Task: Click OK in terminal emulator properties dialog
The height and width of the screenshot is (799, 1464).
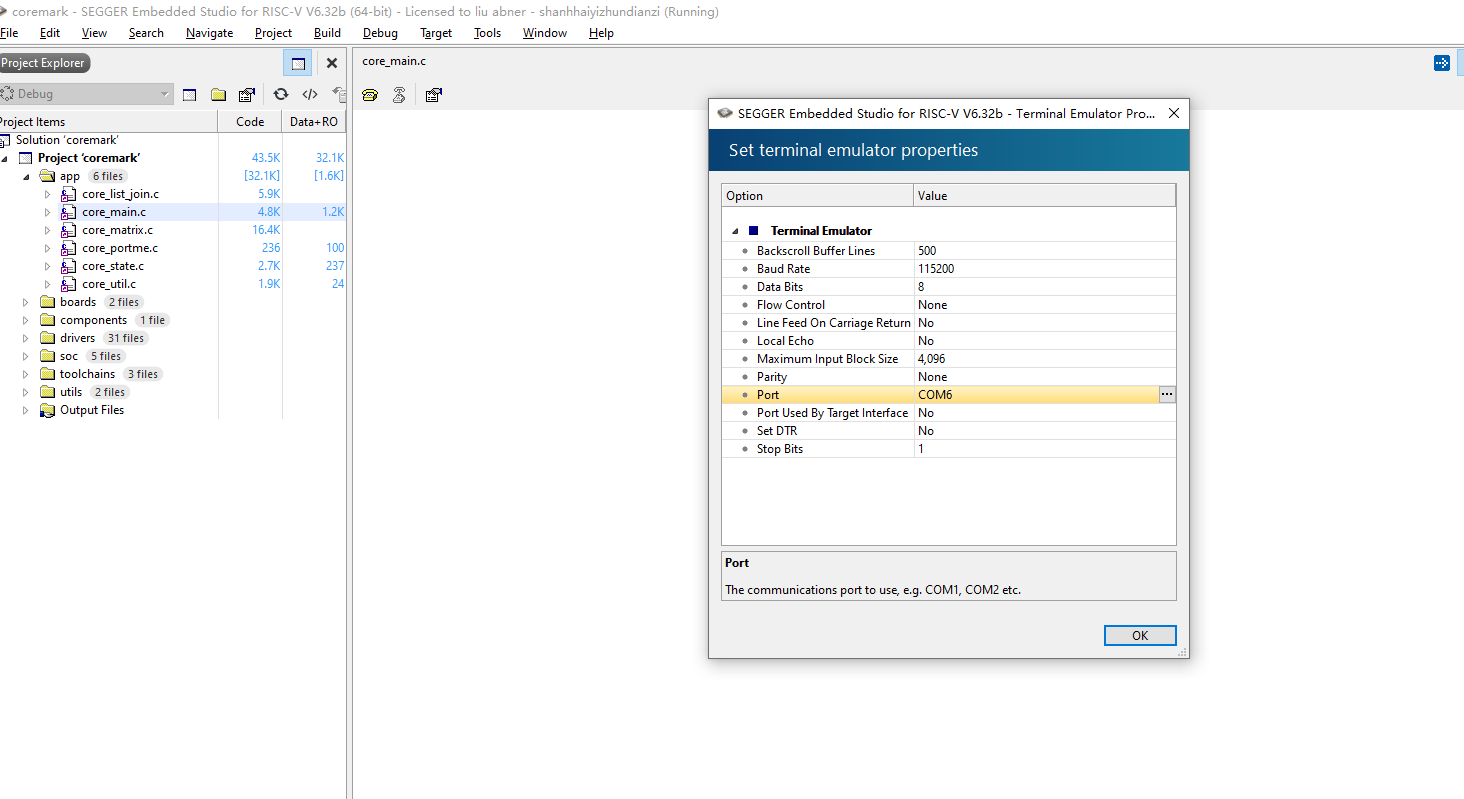Action: [x=1140, y=636]
